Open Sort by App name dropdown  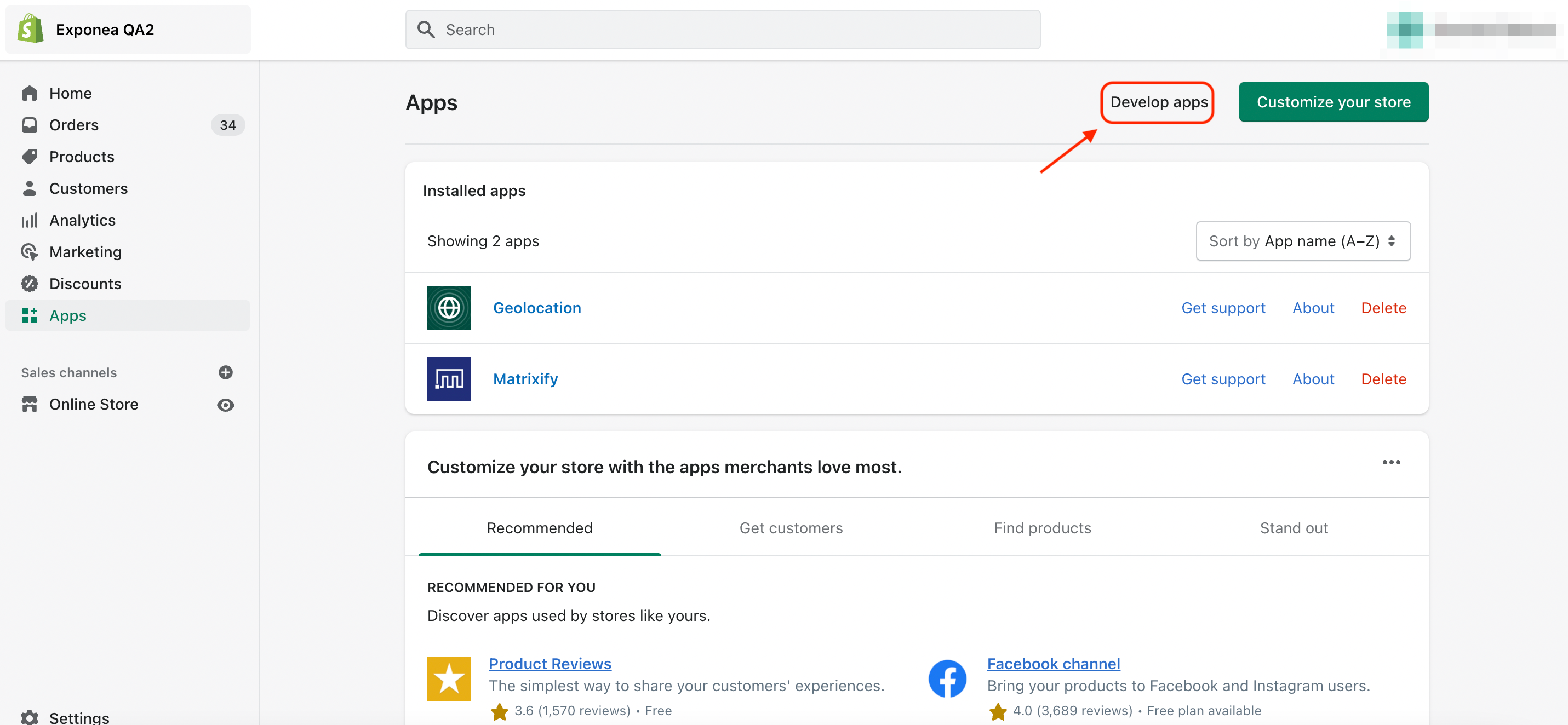1303,241
